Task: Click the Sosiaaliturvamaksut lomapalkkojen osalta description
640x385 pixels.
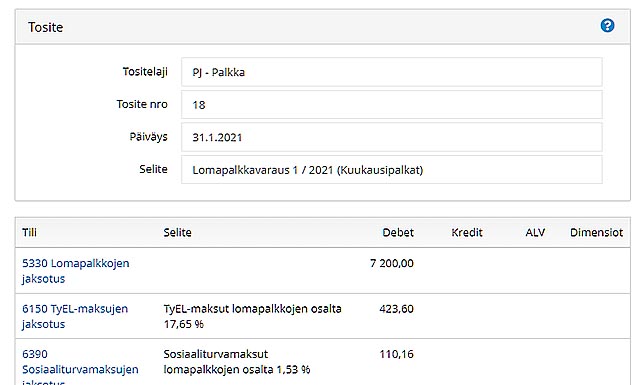Action: (237, 361)
